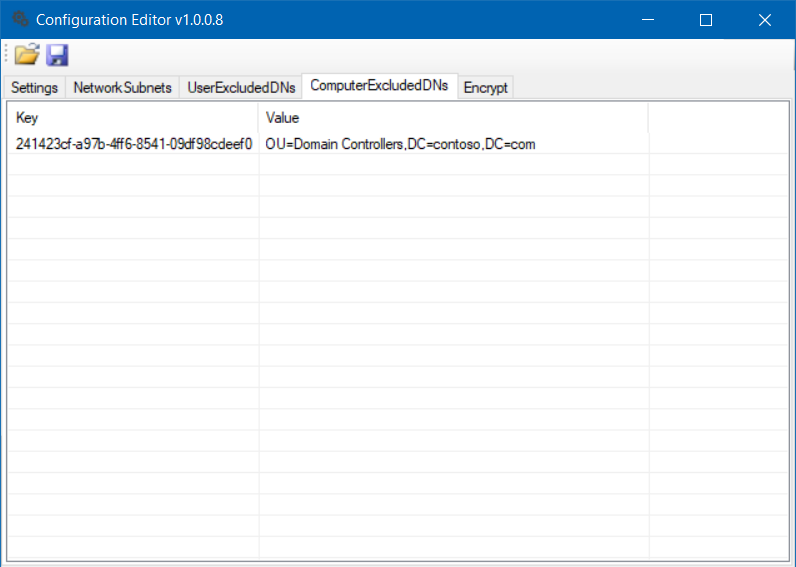Screen dimensions: 796x567
Task: Close the Configuration Editor window
Action: point(765,20)
